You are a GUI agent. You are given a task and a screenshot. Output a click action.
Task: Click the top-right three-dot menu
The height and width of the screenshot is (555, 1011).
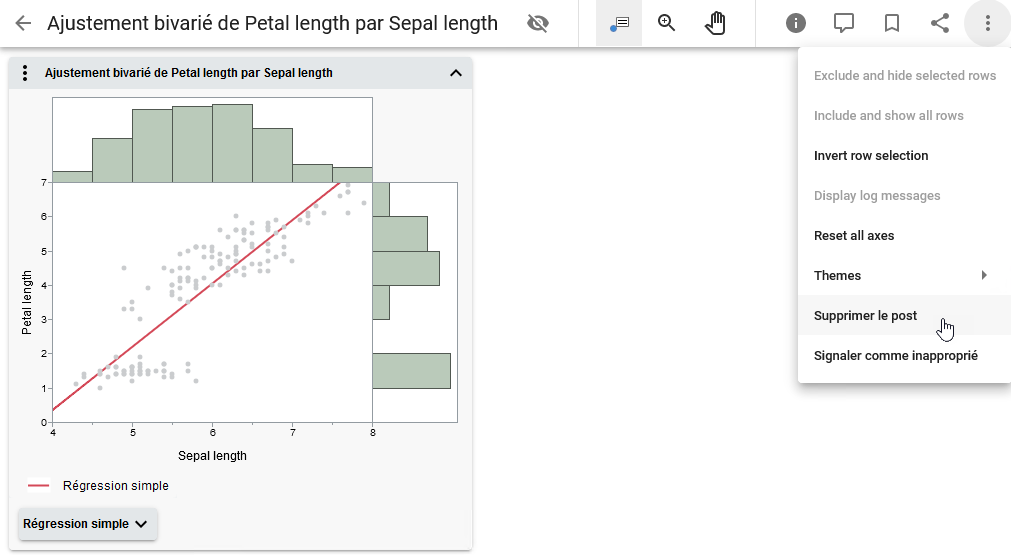click(x=988, y=23)
